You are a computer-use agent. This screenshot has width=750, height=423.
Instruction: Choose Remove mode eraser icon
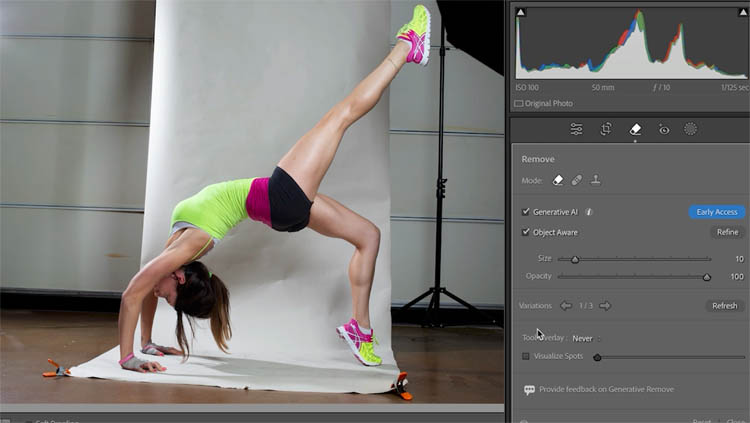click(x=558, y=180)
